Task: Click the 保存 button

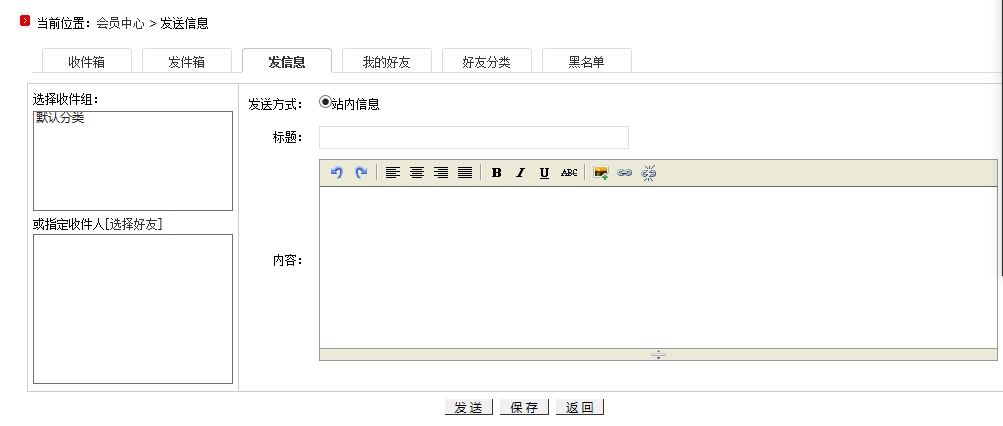Action: tap(524, 408)
